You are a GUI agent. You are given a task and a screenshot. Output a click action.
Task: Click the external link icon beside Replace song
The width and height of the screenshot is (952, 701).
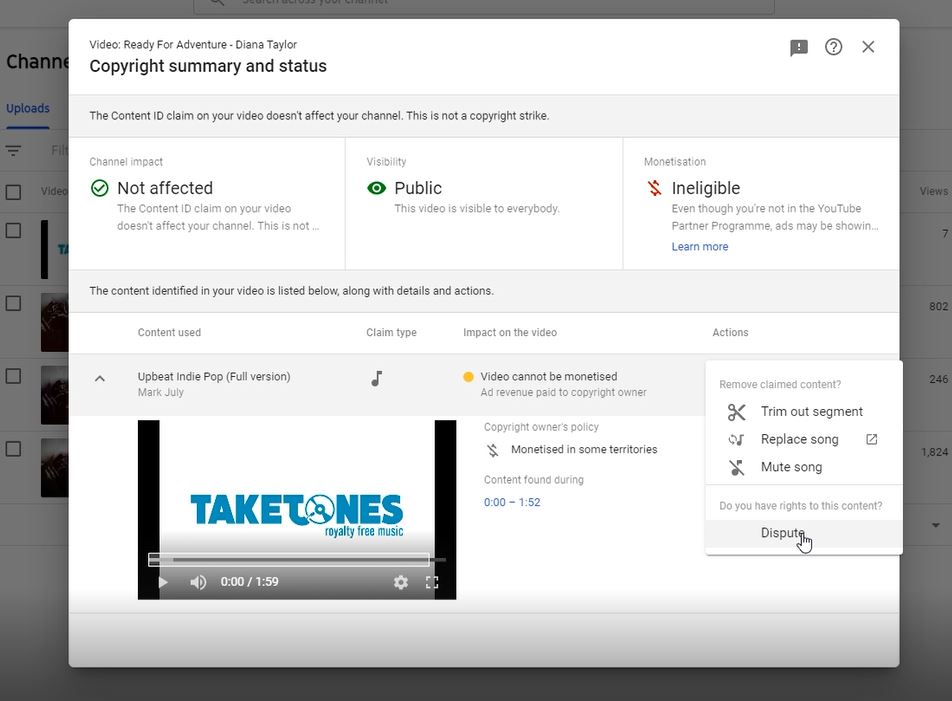click(x=871, y=439)
